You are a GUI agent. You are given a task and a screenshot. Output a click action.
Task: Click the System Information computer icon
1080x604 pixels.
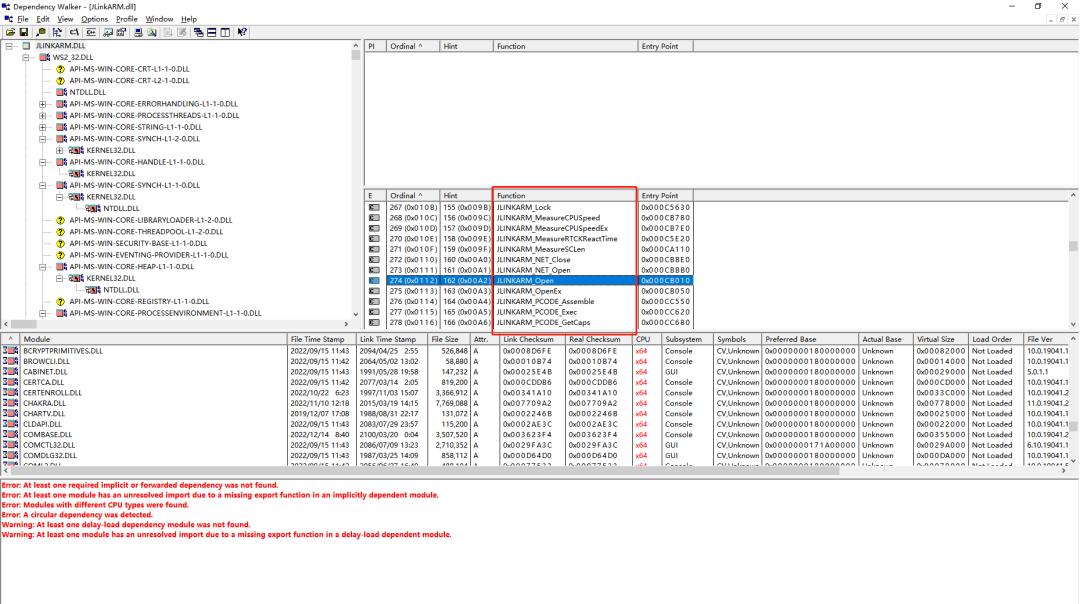point(138,32)
